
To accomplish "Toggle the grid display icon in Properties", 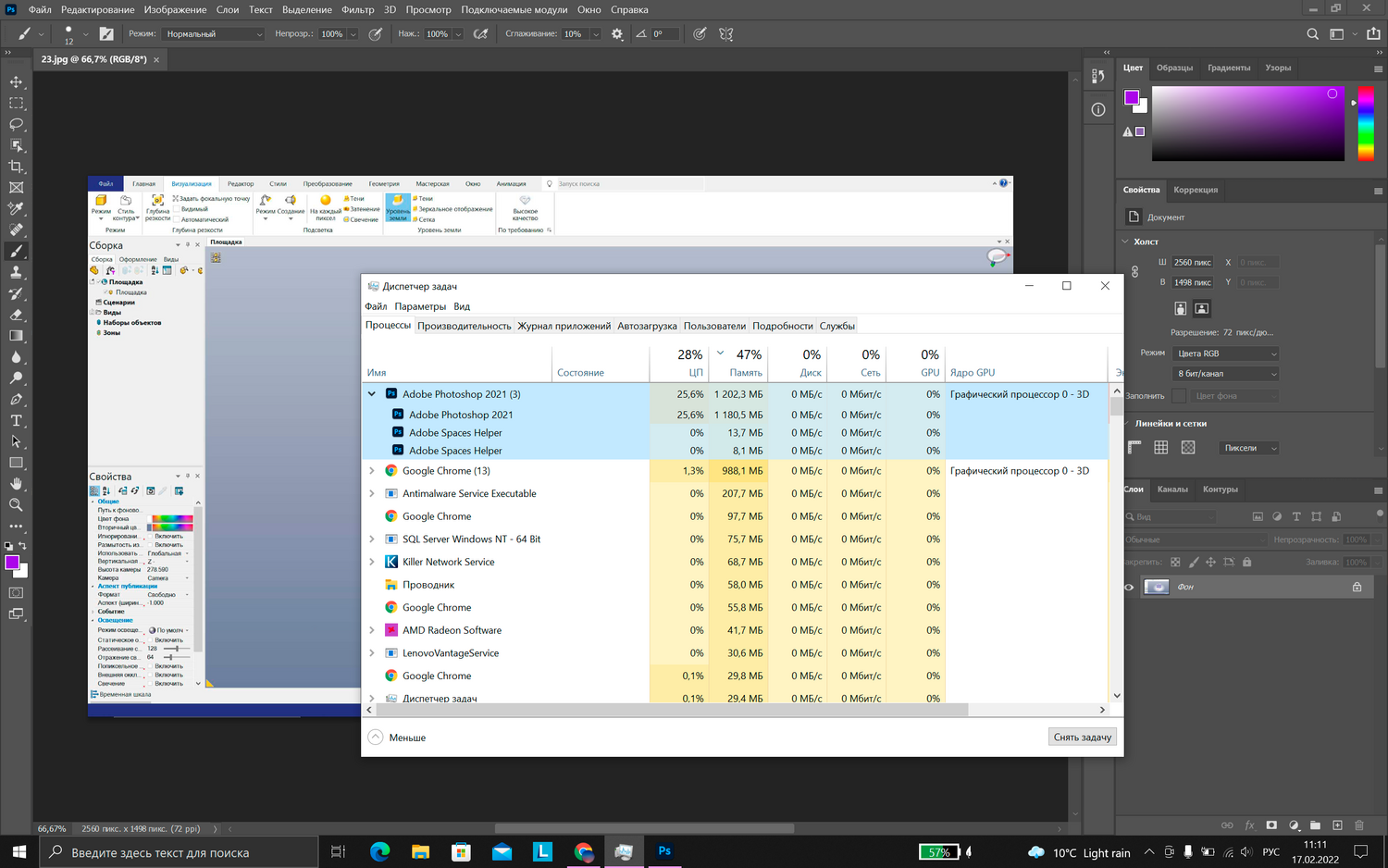I will 1161,448.
